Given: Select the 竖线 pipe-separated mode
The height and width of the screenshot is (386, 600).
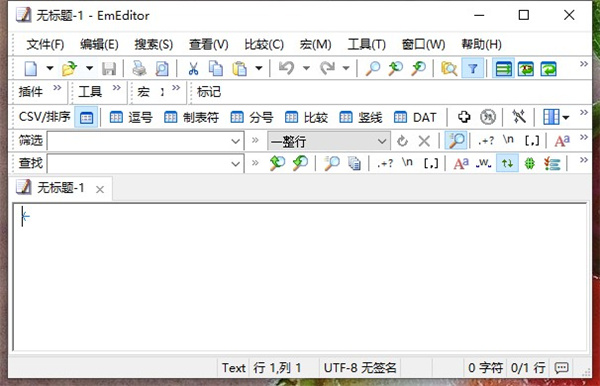Looking at the screenshot, I should 361,117.
